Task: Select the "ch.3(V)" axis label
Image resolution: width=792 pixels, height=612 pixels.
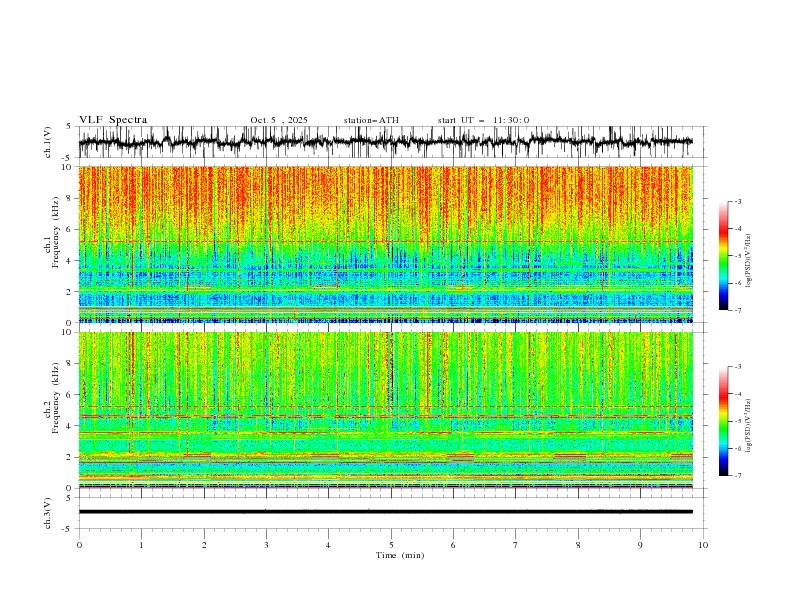Action: (48, 513)
